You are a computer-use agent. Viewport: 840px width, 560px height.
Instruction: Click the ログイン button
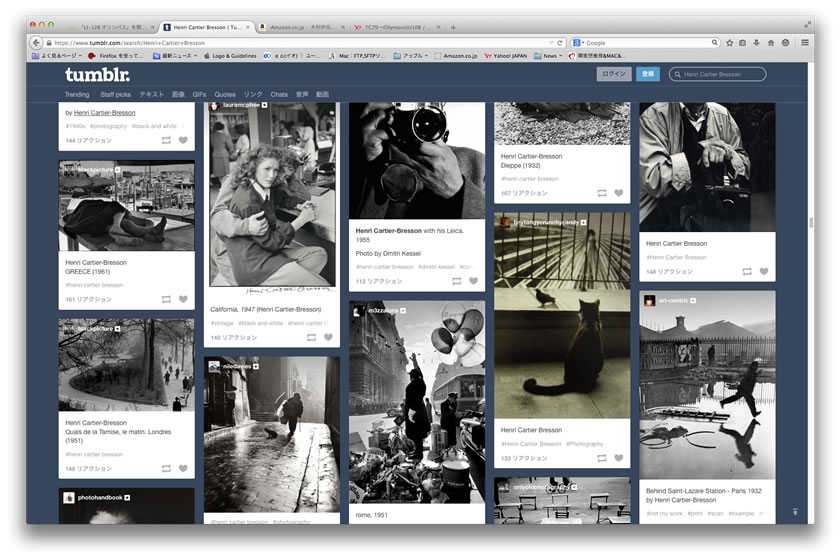tap(614, 74)
